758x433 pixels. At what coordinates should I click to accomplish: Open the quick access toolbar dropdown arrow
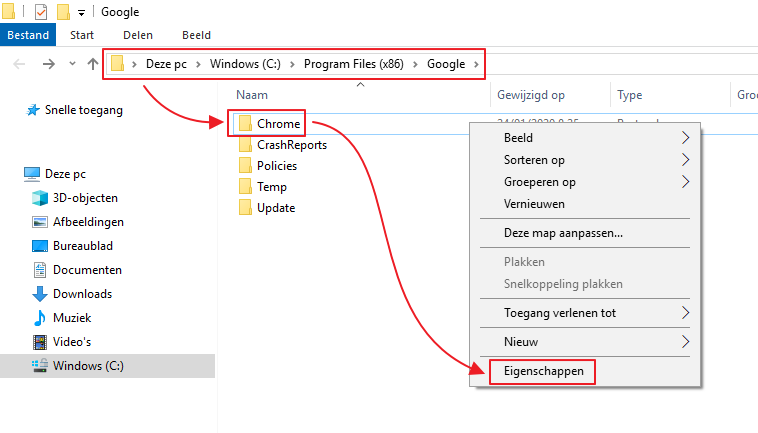tap(81, 13)
